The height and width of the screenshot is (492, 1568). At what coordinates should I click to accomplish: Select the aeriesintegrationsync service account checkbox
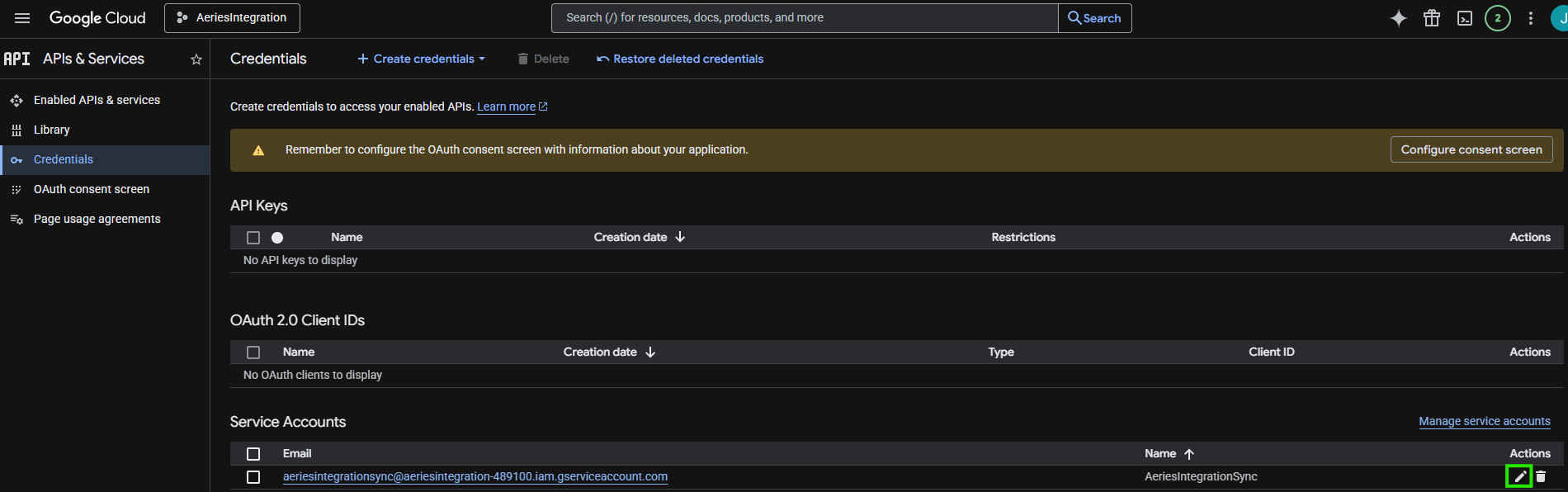(x=253, y=477)
